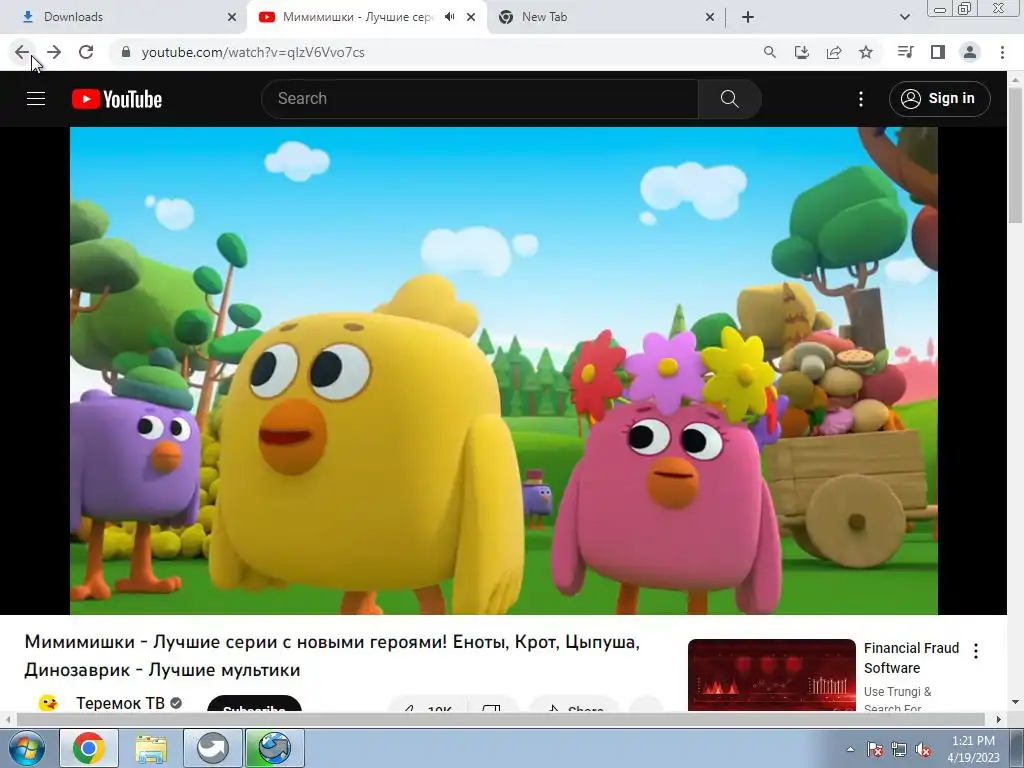Viewport: 1024px width, 768px height.
Task: Go back using browser back arrow
Action: coord(22,52)
